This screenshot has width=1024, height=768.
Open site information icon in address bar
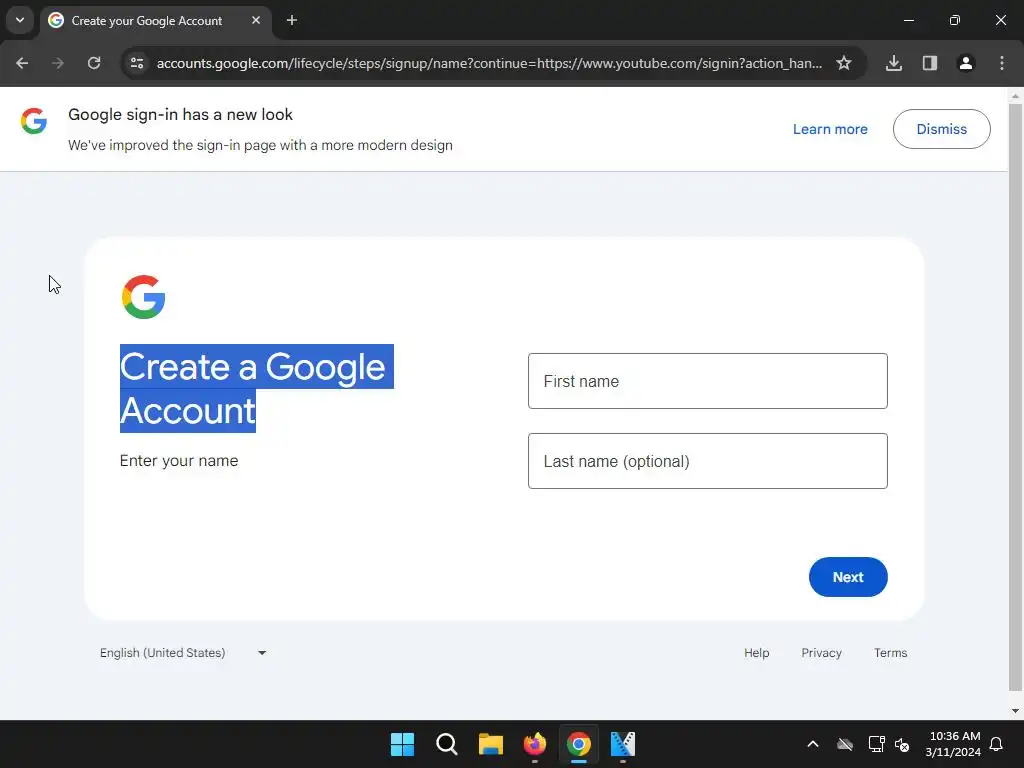(137, 63)
